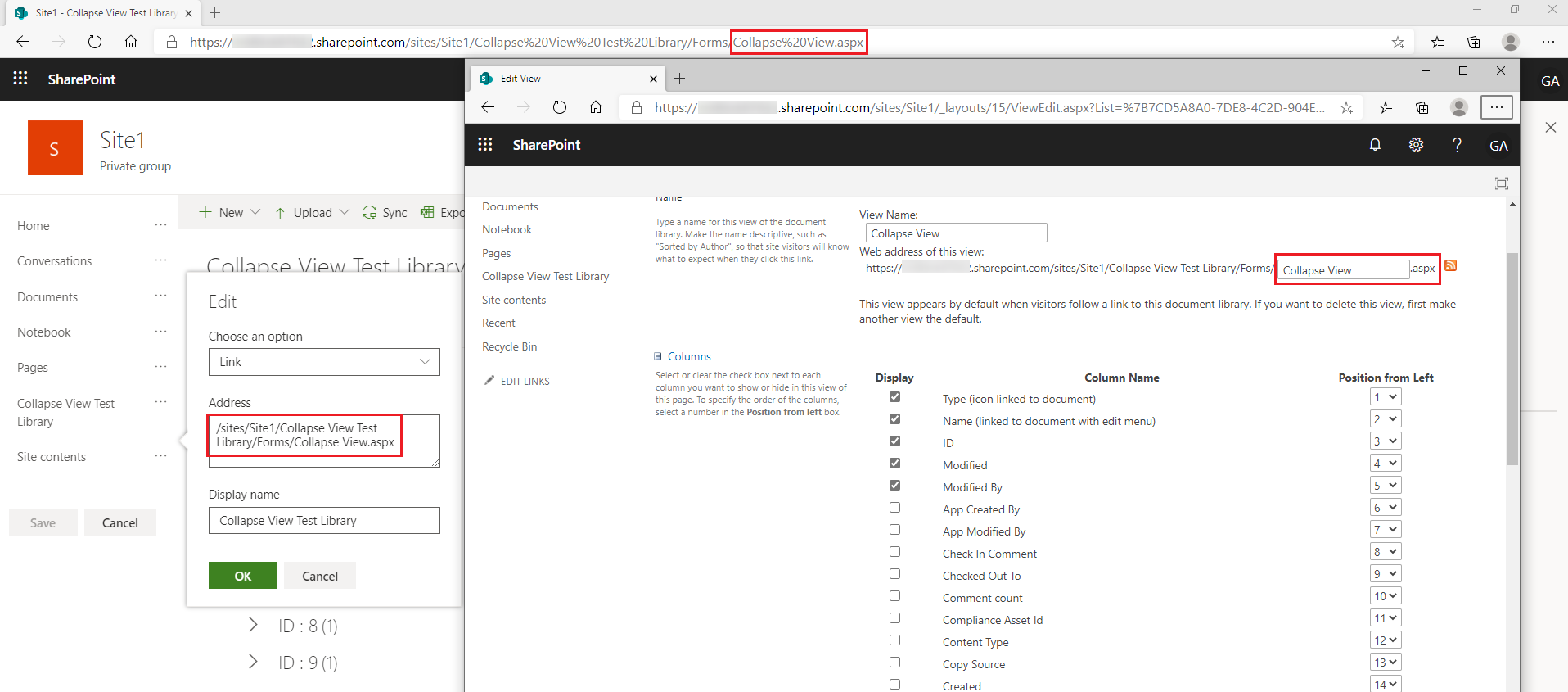Change position dropdown for Comment count
1568x692 pixels.
[1386, 596]
